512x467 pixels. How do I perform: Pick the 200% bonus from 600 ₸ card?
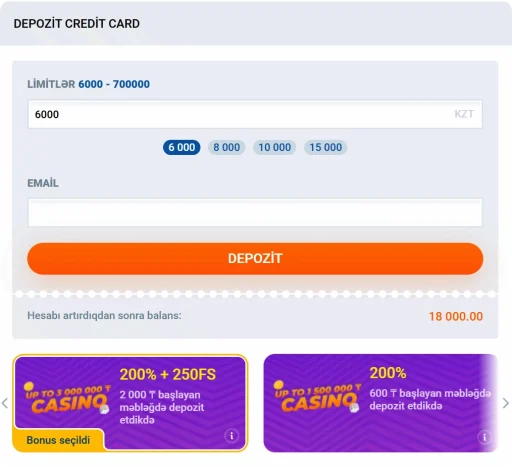pos(380,403)
